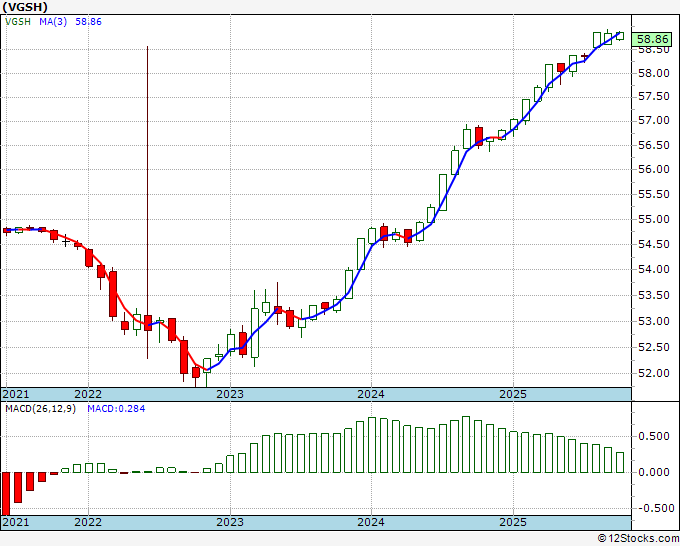This screenshot has width=680, height=546.
Task: Click the 54.50 price axis label
Action: coord(654,244)
